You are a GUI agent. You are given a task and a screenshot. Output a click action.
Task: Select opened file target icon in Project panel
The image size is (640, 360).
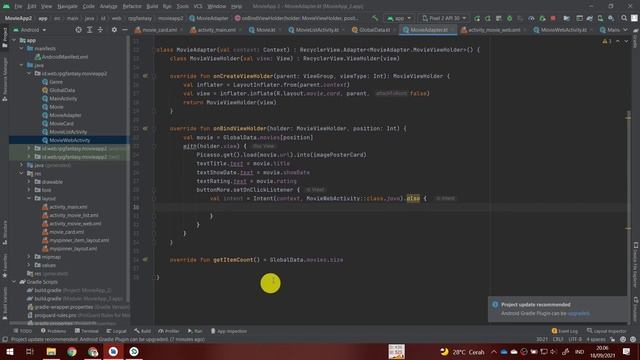pos(78,30)
